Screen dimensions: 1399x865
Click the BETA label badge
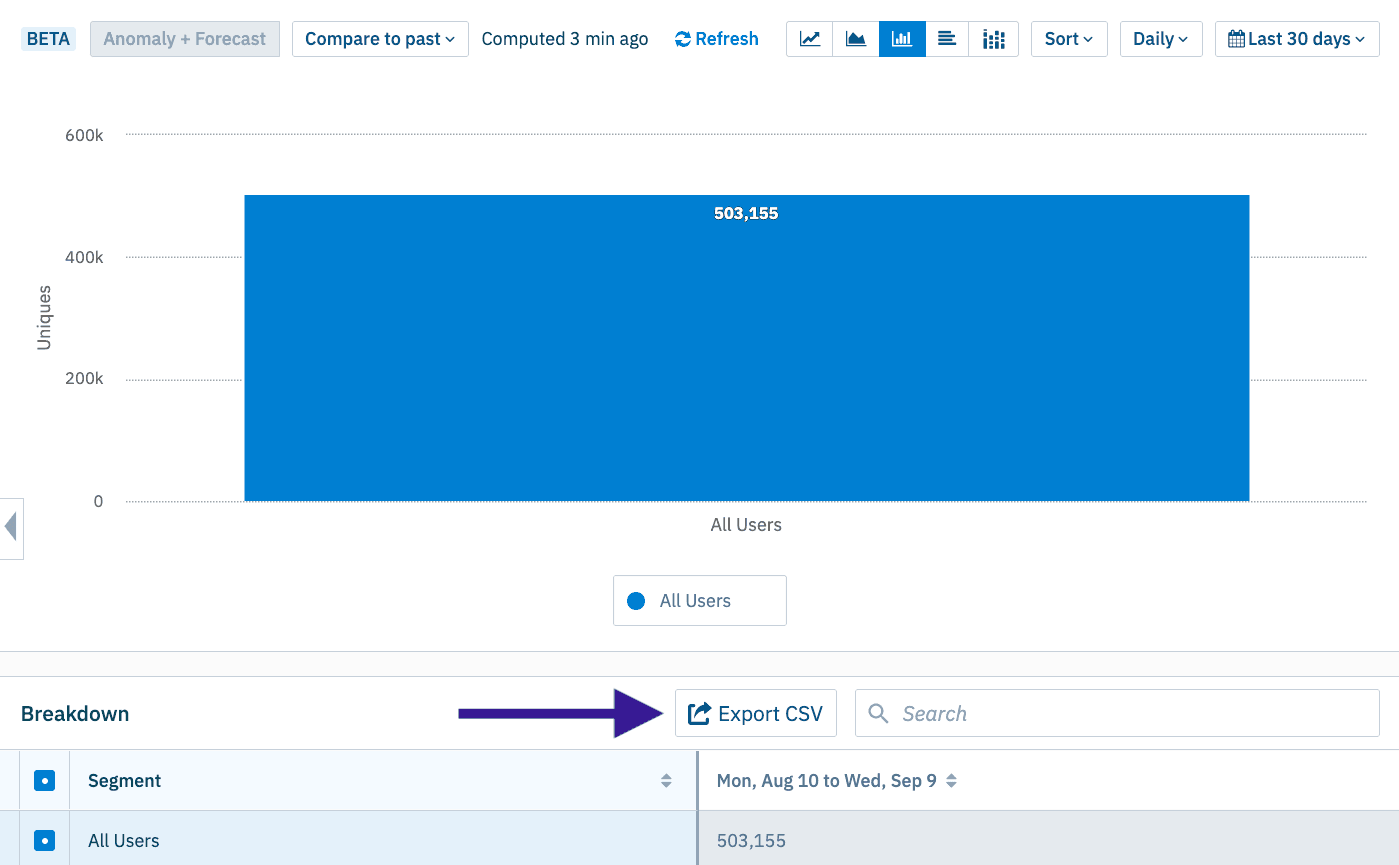[48, 37]
